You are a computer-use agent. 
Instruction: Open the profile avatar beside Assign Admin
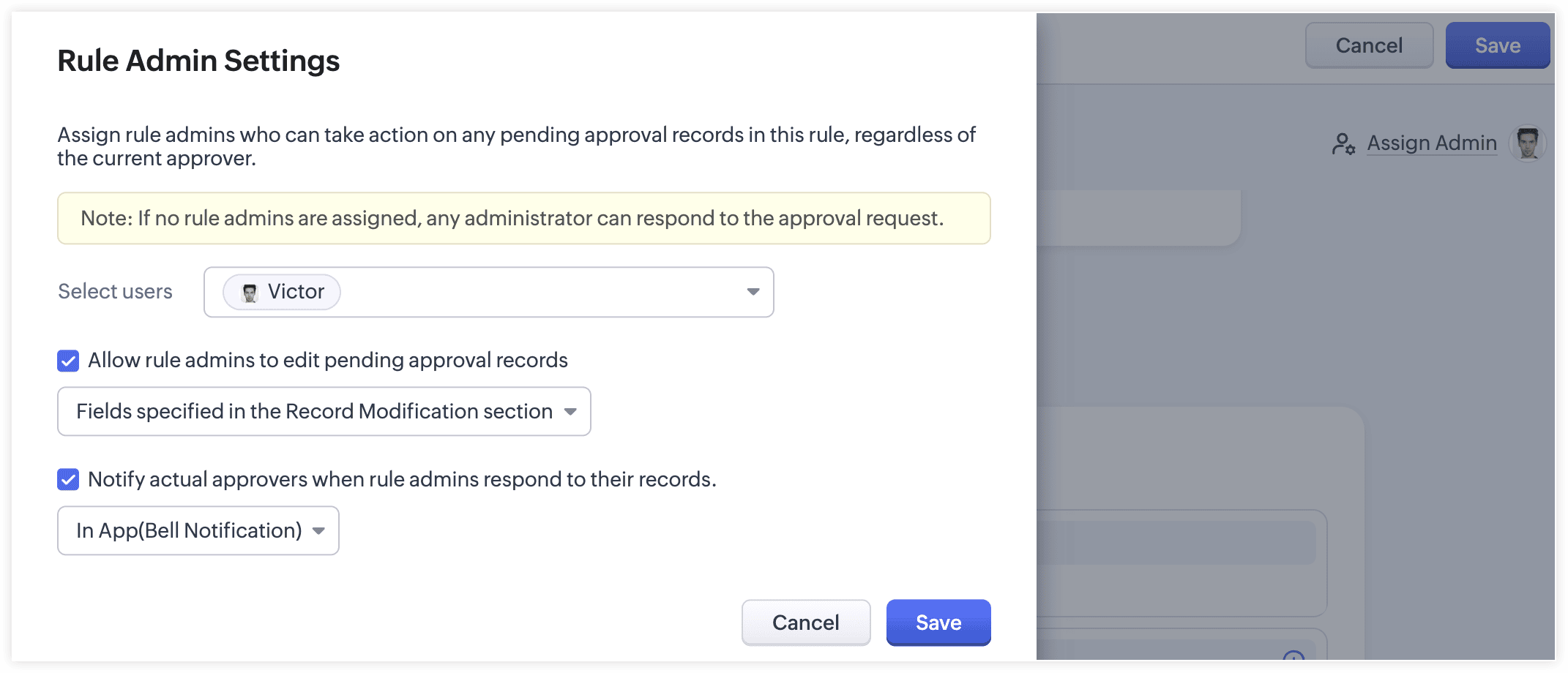[x=1528, y=143]
